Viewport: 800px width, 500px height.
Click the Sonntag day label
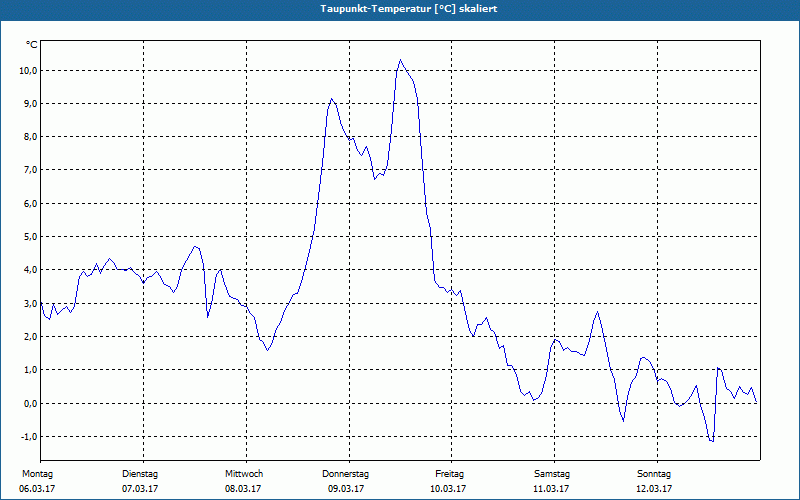click(x=654, y=474)
